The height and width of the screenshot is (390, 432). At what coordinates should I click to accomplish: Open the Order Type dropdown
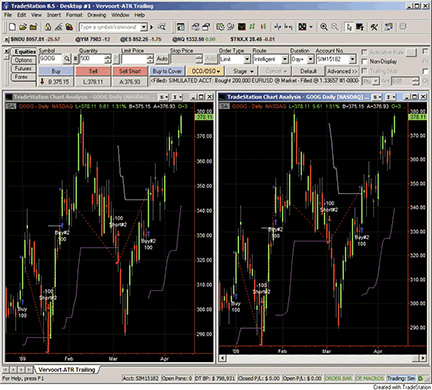235,59
